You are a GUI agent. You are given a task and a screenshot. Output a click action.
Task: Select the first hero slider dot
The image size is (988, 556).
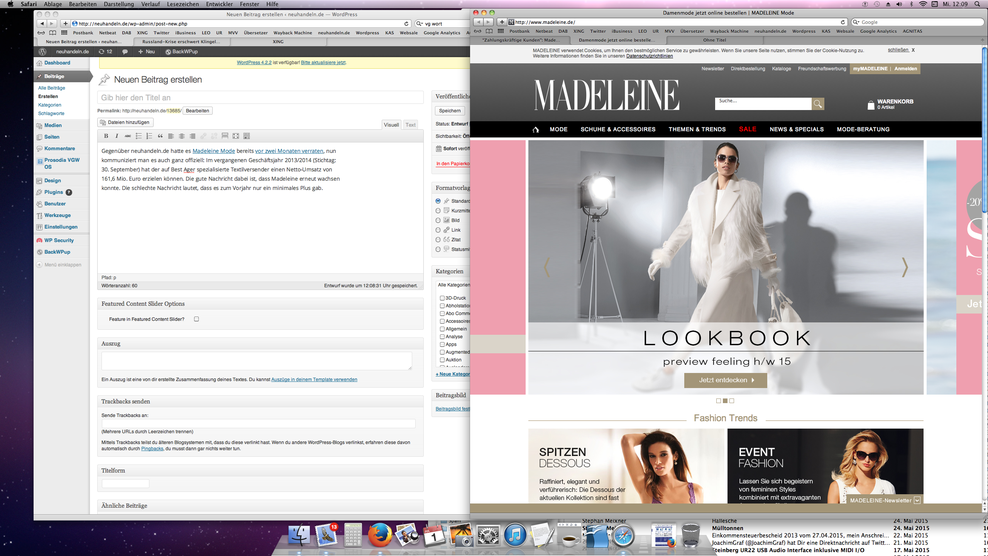point(718,401)
